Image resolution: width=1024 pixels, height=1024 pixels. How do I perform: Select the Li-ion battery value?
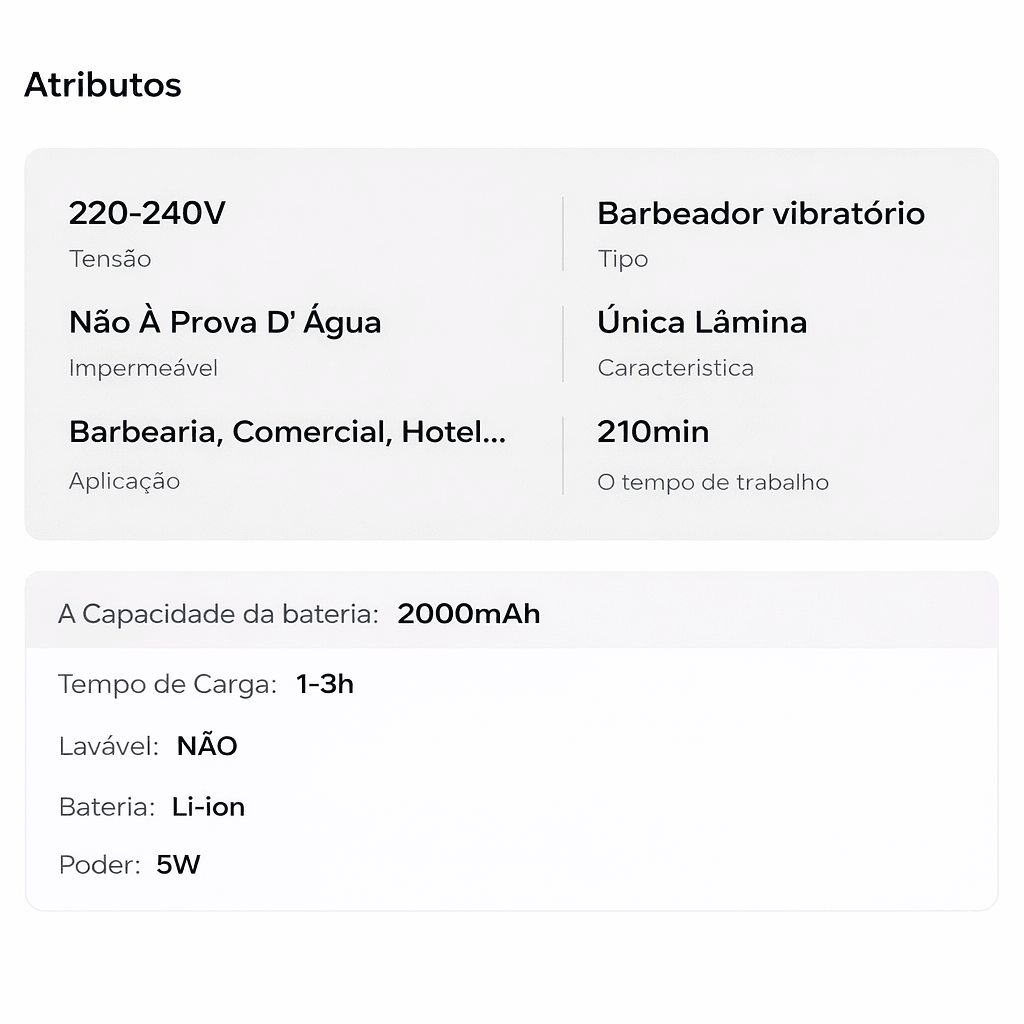[208, 807]
